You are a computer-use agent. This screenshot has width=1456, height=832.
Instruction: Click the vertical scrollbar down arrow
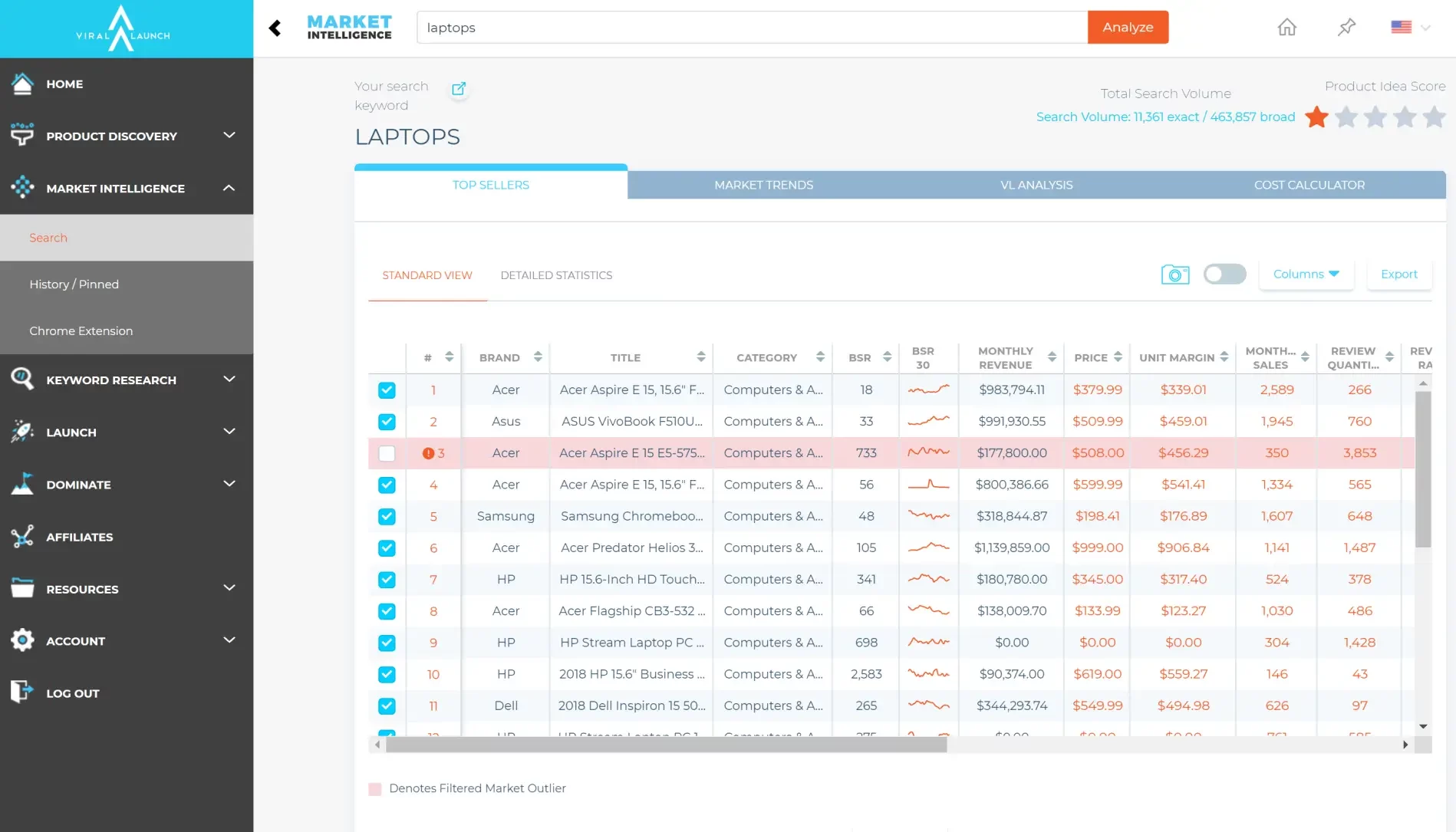tap(1423, 726)
